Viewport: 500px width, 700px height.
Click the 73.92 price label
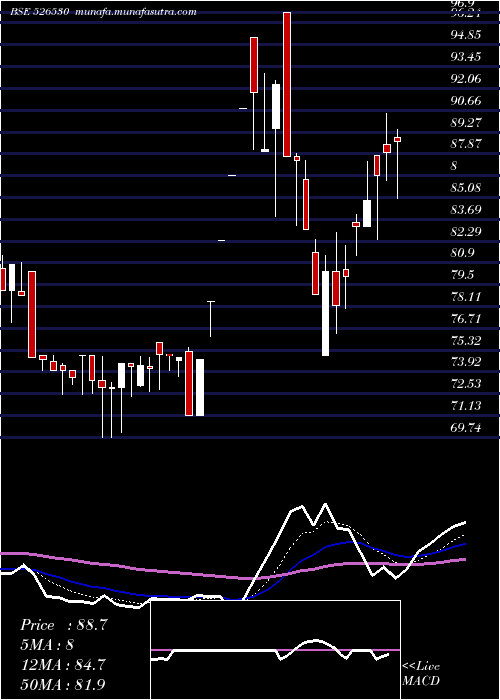(x=466, y=362)
